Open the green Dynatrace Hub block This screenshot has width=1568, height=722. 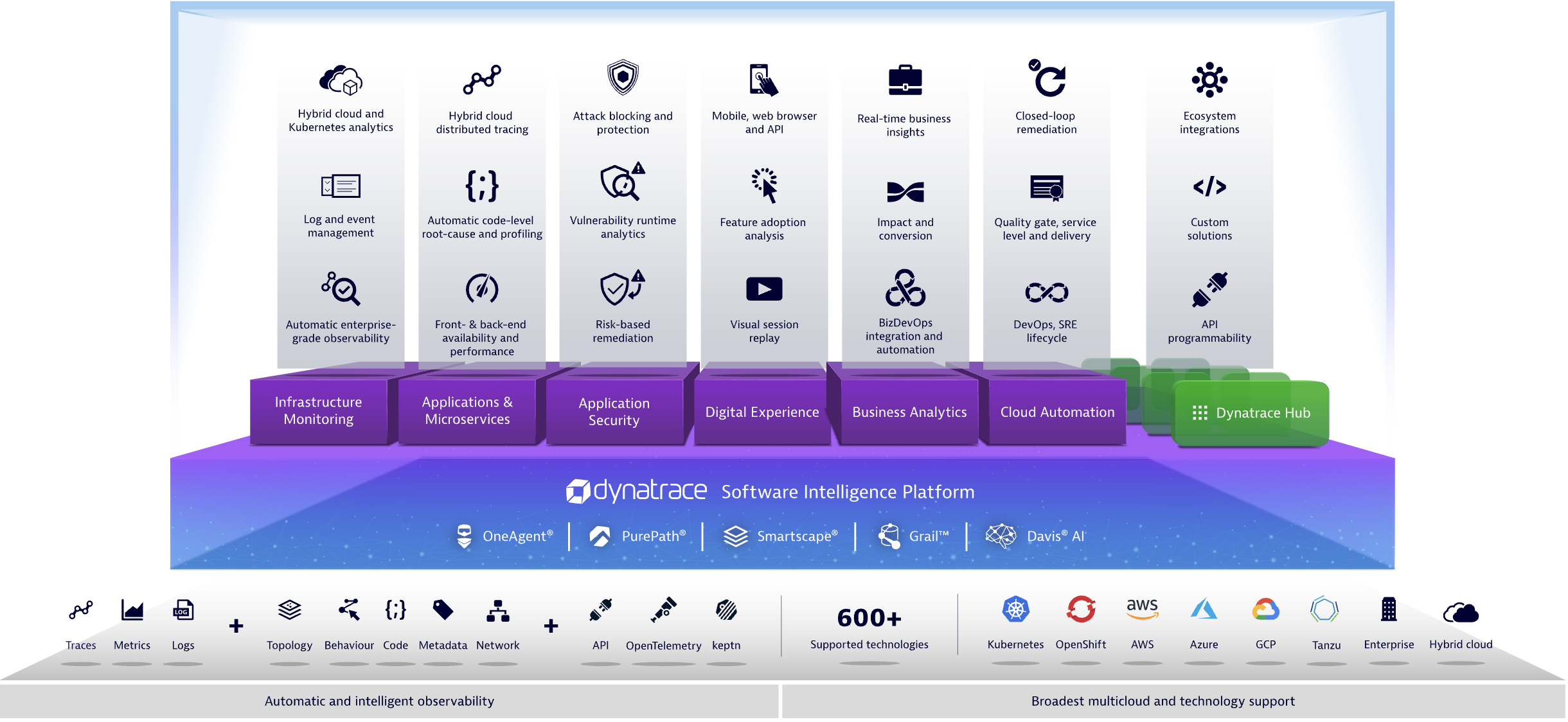click(x=1251, y=413)
